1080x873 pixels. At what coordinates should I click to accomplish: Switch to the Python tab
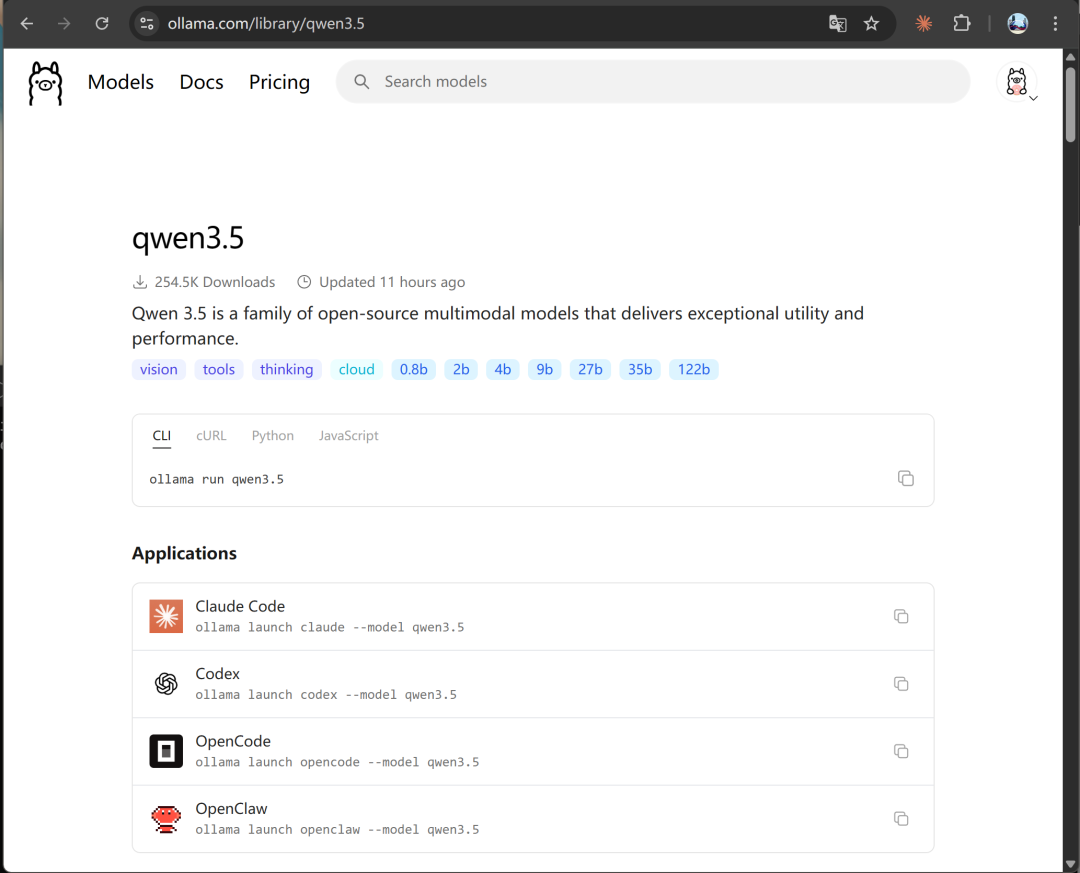point(273,435)
